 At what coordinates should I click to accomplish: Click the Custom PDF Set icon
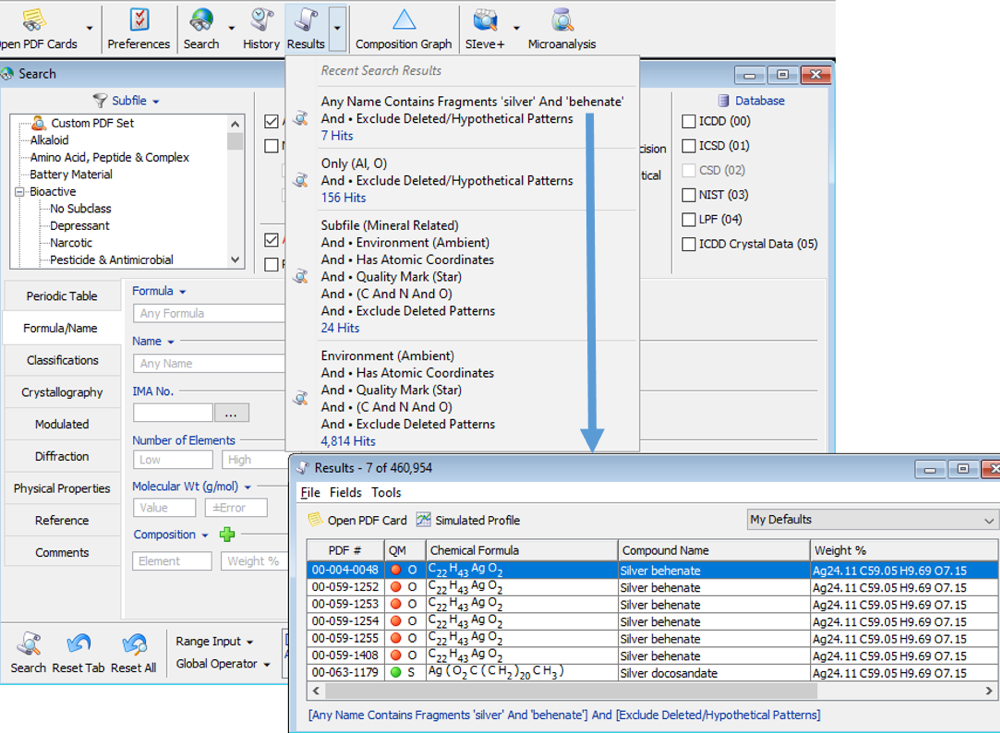click(x=40, y=122)
